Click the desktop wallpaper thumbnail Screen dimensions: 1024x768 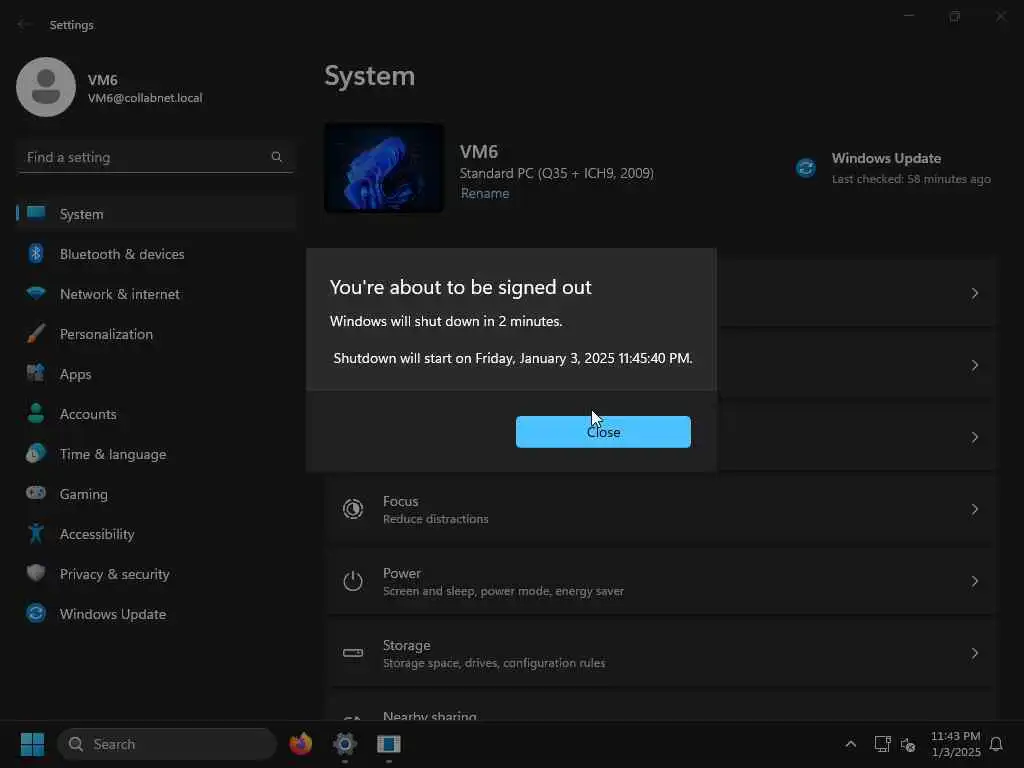384,168
